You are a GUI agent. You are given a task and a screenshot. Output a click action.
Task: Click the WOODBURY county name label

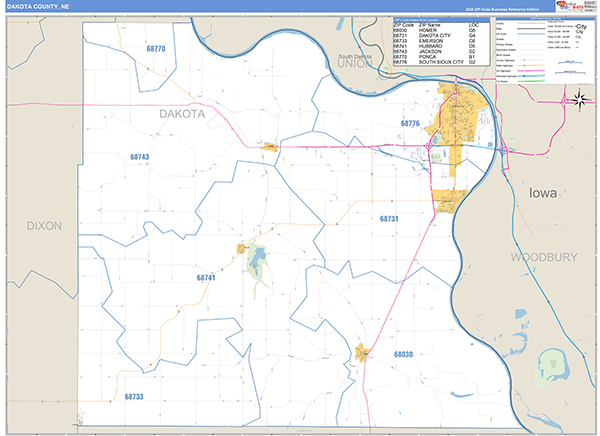(544, 257)
